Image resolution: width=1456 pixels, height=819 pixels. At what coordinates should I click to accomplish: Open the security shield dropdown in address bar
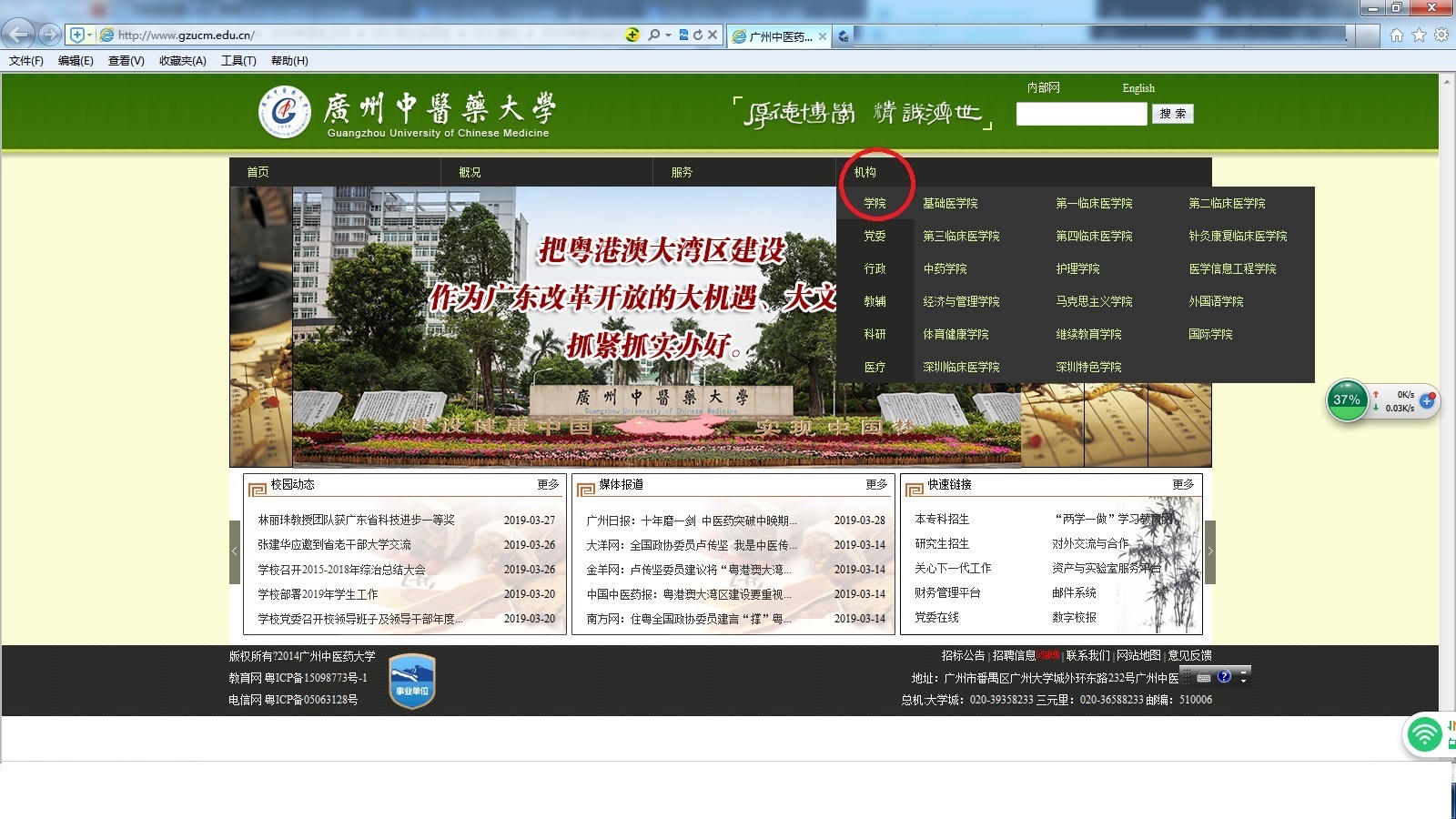click(x=80, y=35)
